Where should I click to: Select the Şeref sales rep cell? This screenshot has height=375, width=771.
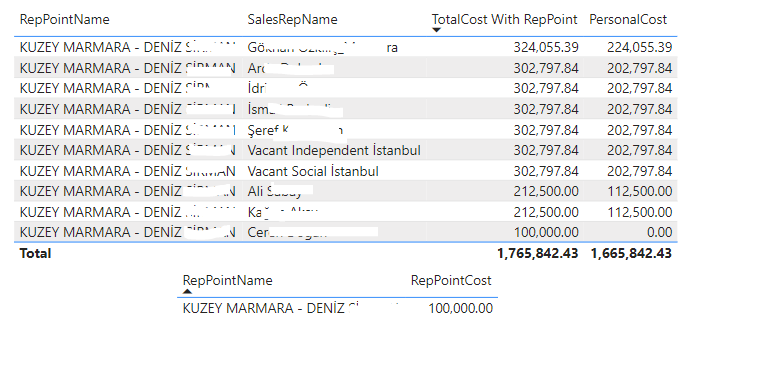tap(295, 130)
